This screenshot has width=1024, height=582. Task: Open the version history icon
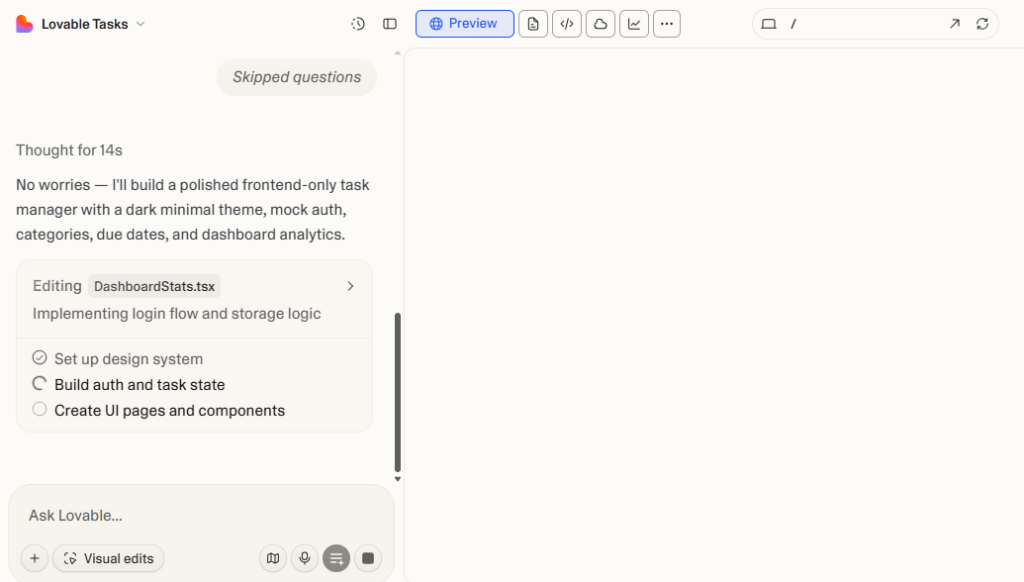point(358,23)
